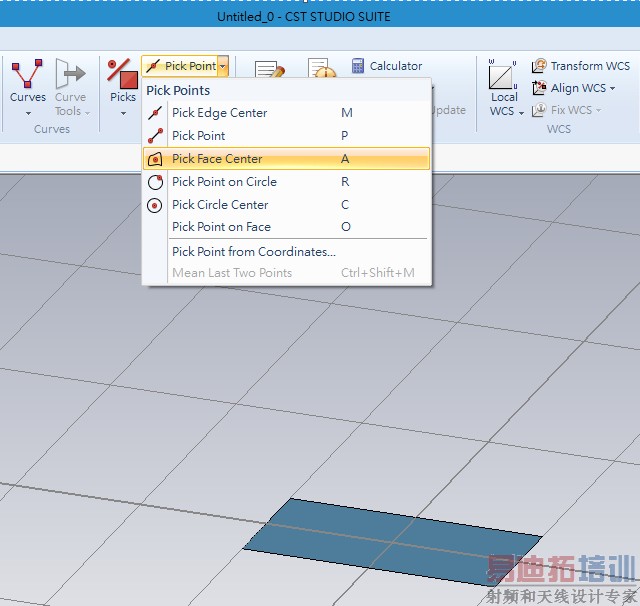This screenshot has width=640, height=606.
Task: Click the Transform WCS icon
Action: [x=539, y=66]
